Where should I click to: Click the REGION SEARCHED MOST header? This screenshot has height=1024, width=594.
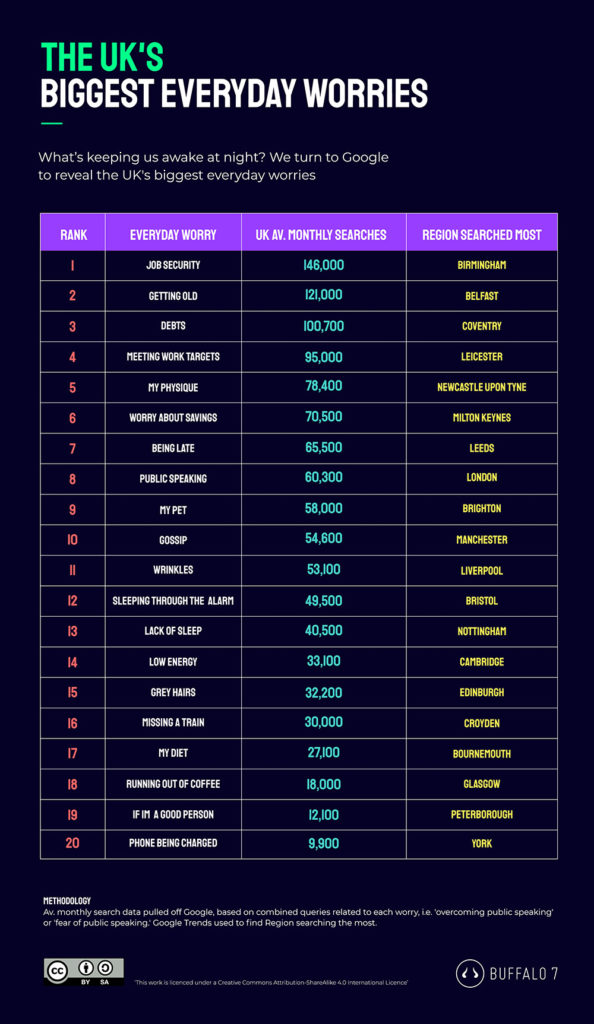[482, 235]
